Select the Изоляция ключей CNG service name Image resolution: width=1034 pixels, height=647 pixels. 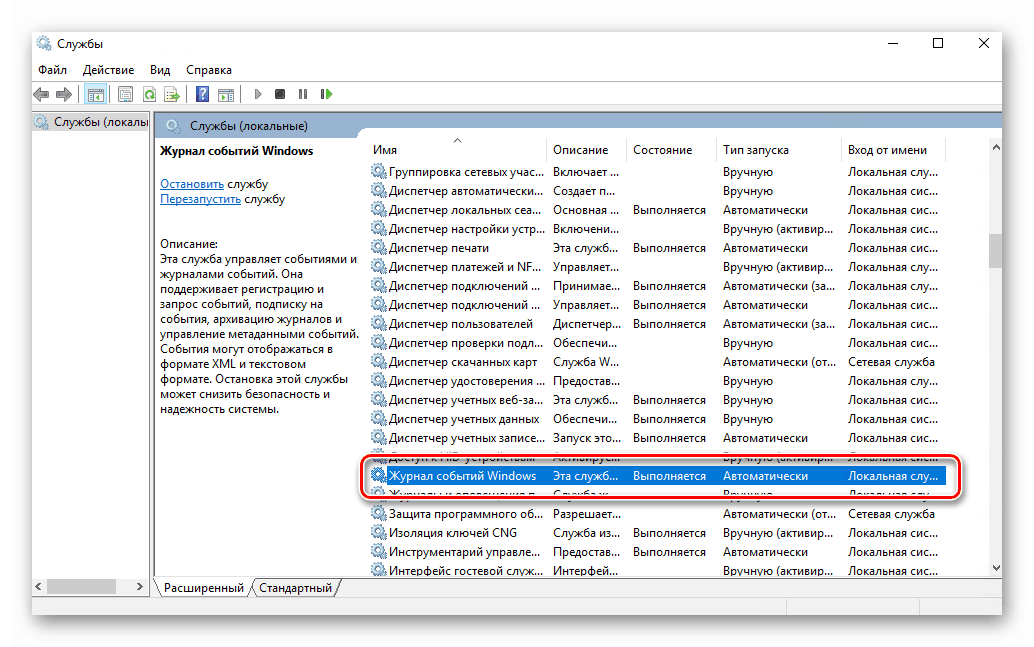452,533
